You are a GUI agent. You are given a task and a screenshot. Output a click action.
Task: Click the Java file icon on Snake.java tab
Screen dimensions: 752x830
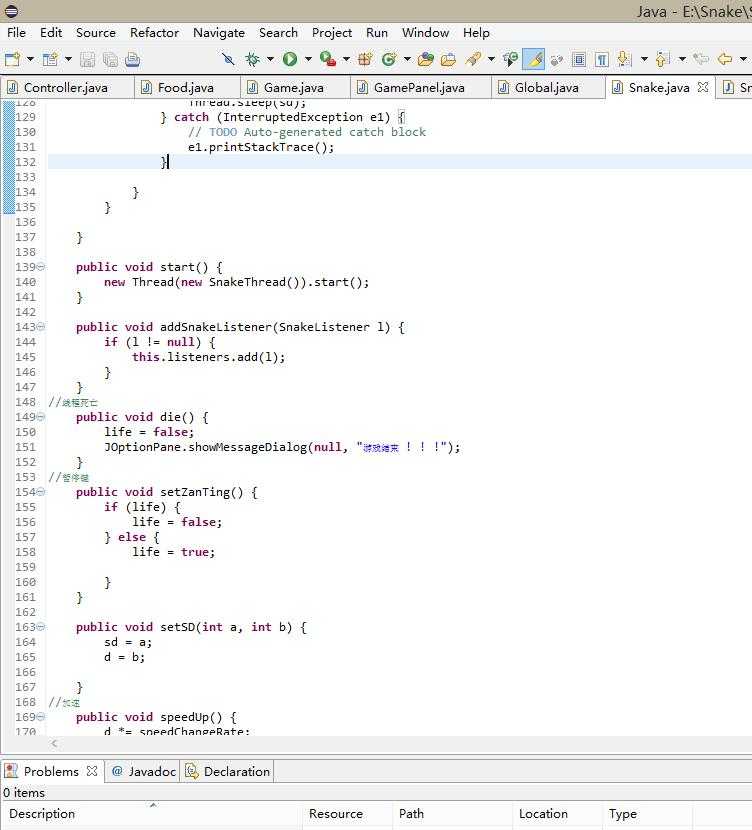pyautogui.click(x=617, y=87)
